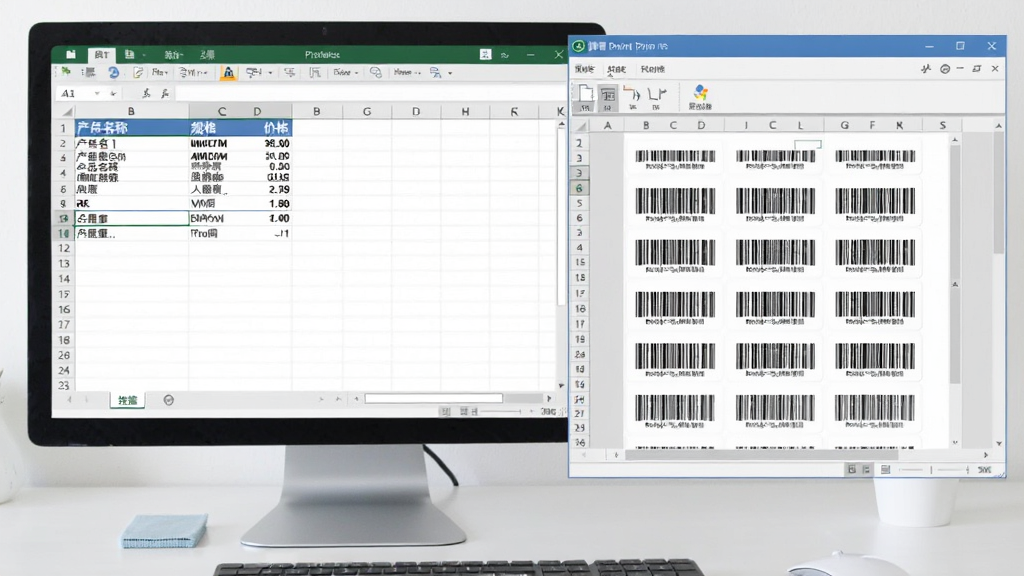
Task: Click the small list icon in spreadsheet toolbar
Action: [x=89, y=72]
